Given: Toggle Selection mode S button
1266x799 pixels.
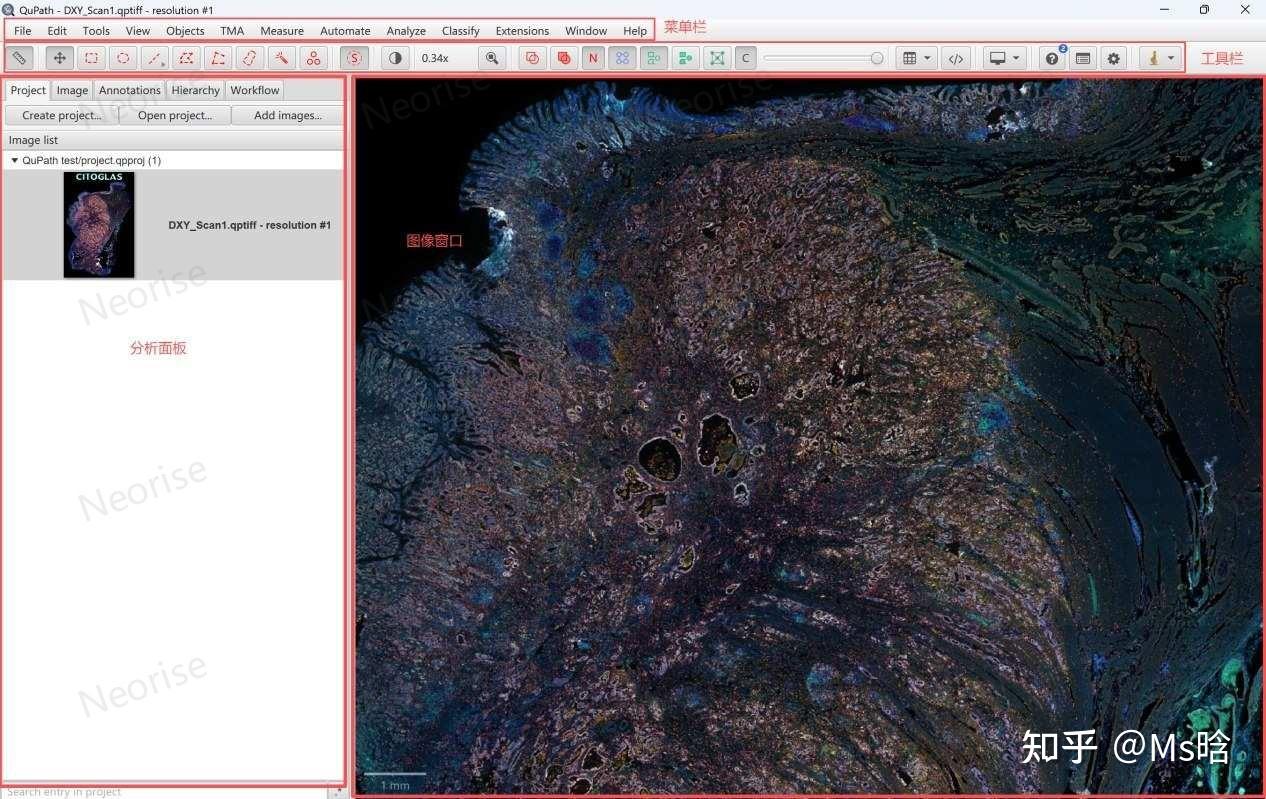Looking at the screenshot, I should 354,58.
